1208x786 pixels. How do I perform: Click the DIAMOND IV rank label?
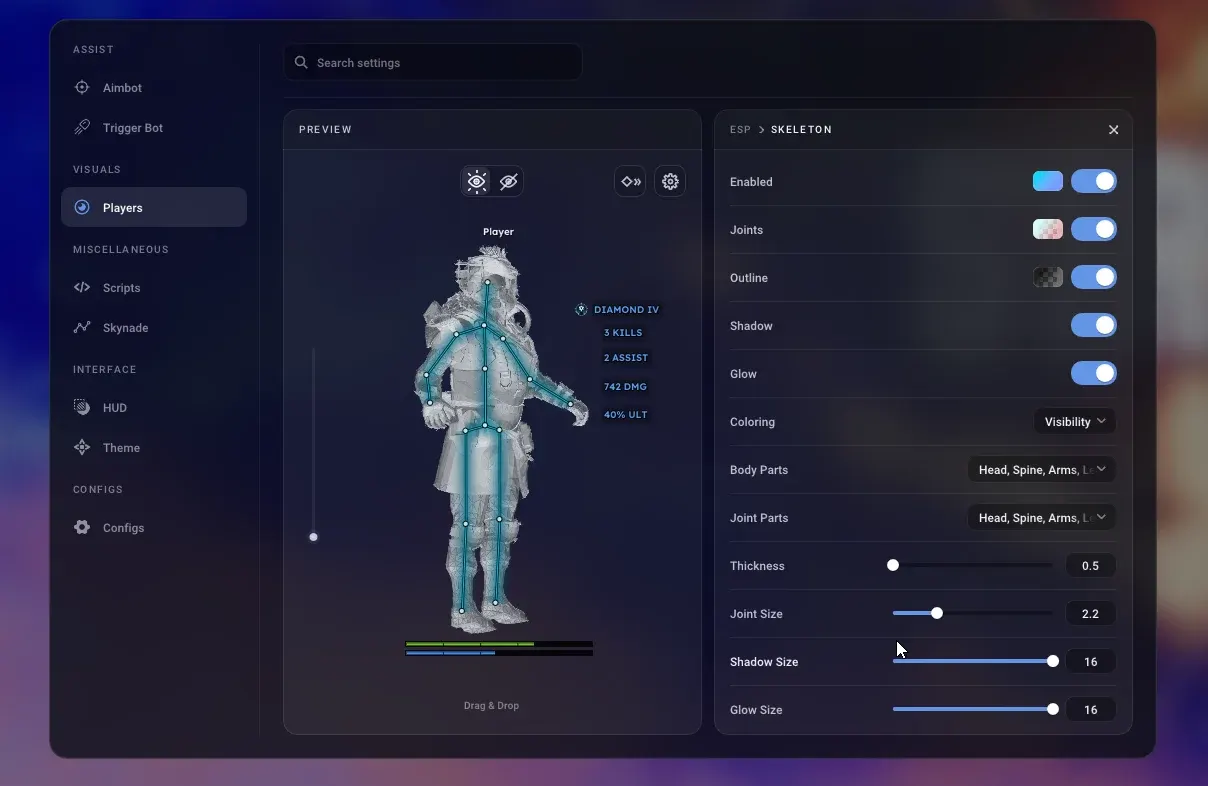coord(626,310)
